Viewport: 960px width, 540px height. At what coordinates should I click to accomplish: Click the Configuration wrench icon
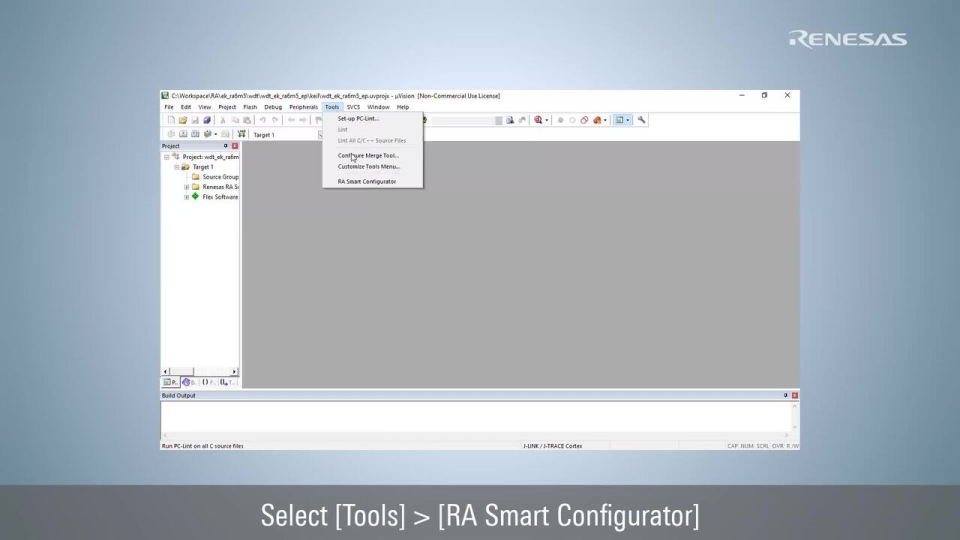click(641, 120)
